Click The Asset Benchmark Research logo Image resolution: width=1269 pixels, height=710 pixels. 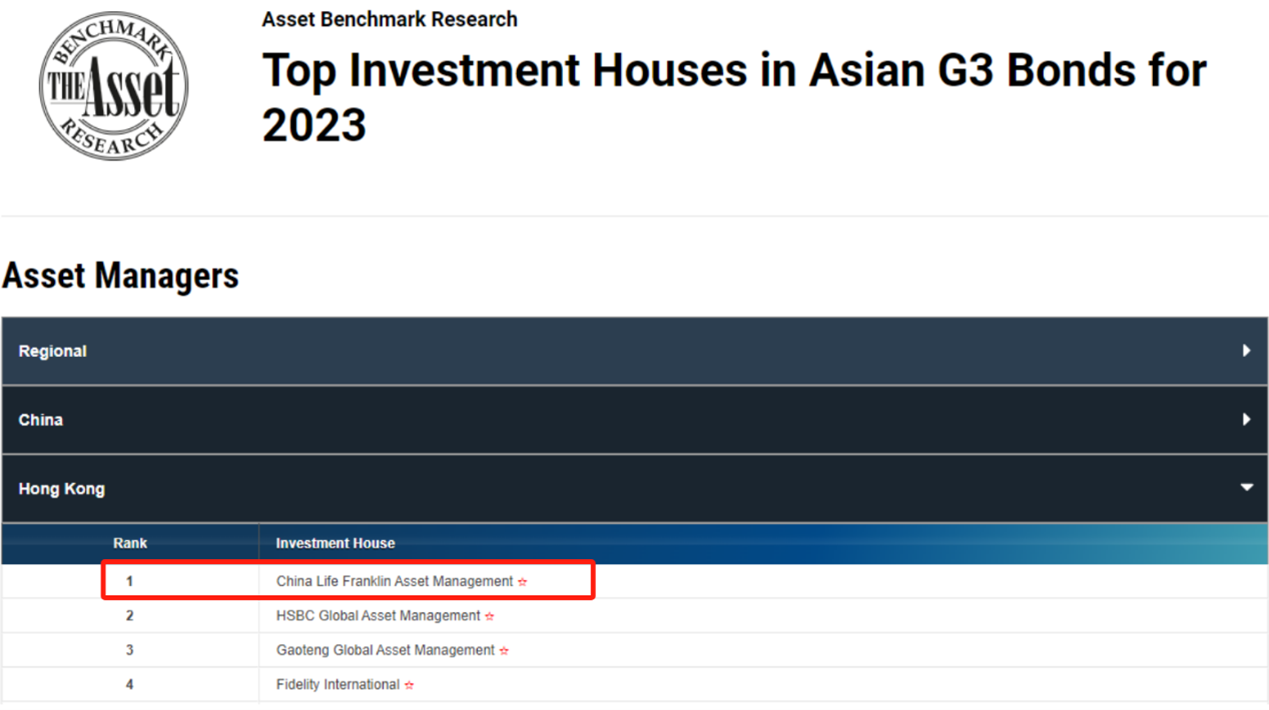tap(114, 85)
